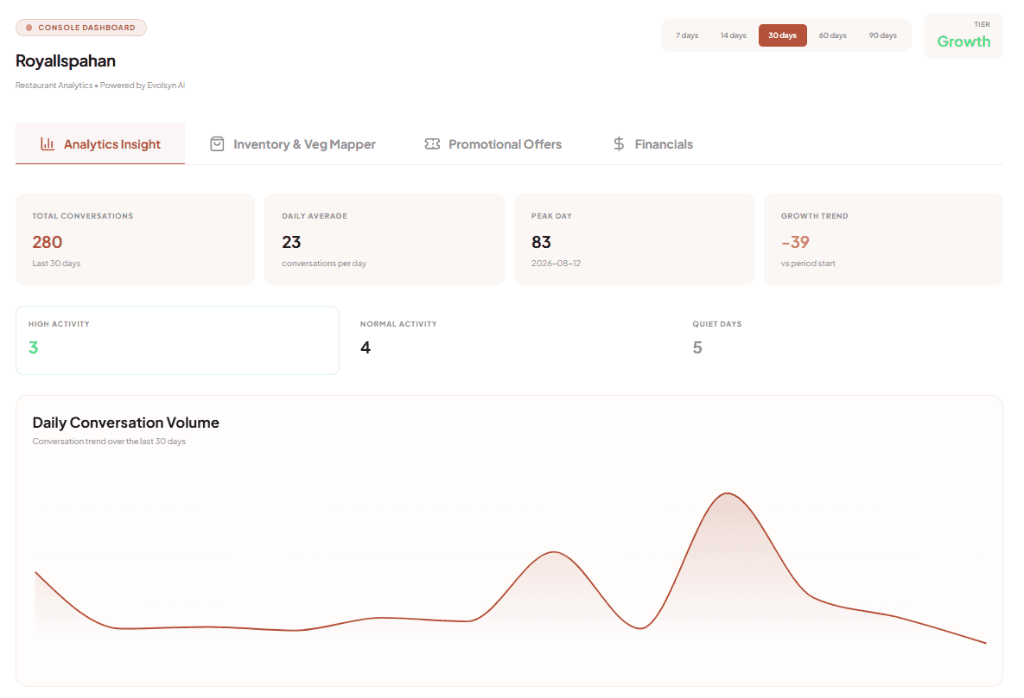
Task: Click the tallest peak on the chart
Action: point(728,494)
